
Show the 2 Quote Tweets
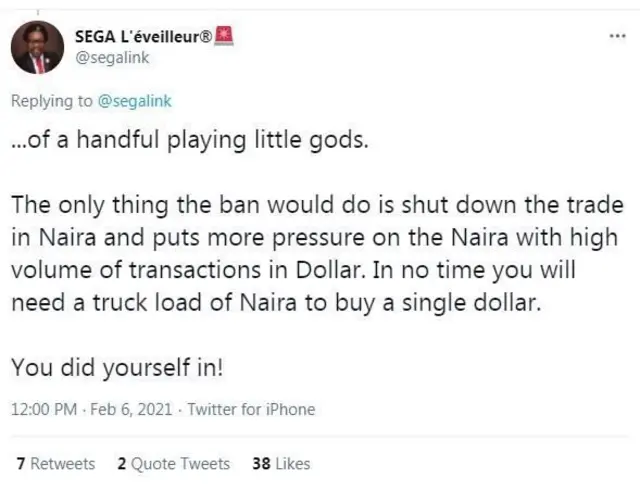[x=173, y=464]
